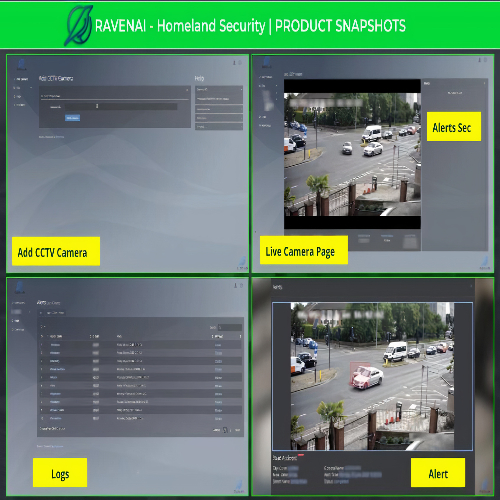The height and width of the screenshot is (500, 500).
Task: Close the Alerts dialog with the top-right x
Action: (471, 286)
